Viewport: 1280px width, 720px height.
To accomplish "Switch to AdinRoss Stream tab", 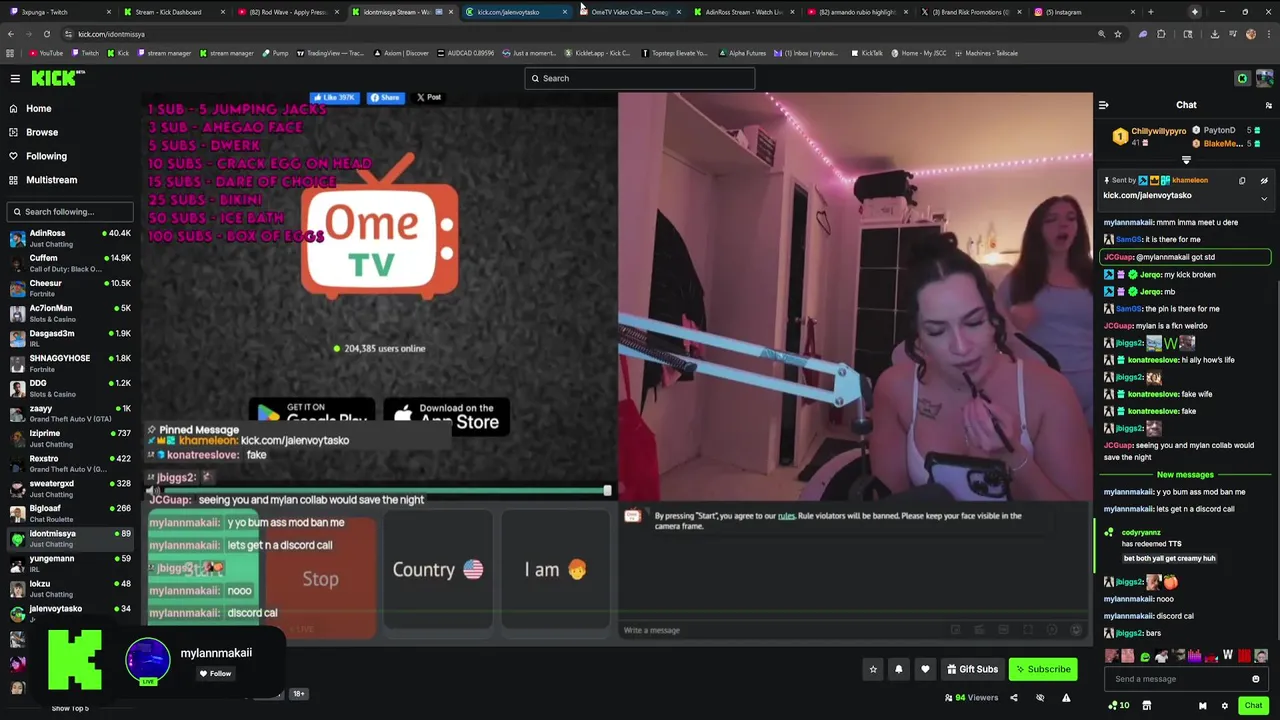I will [745, 12].
